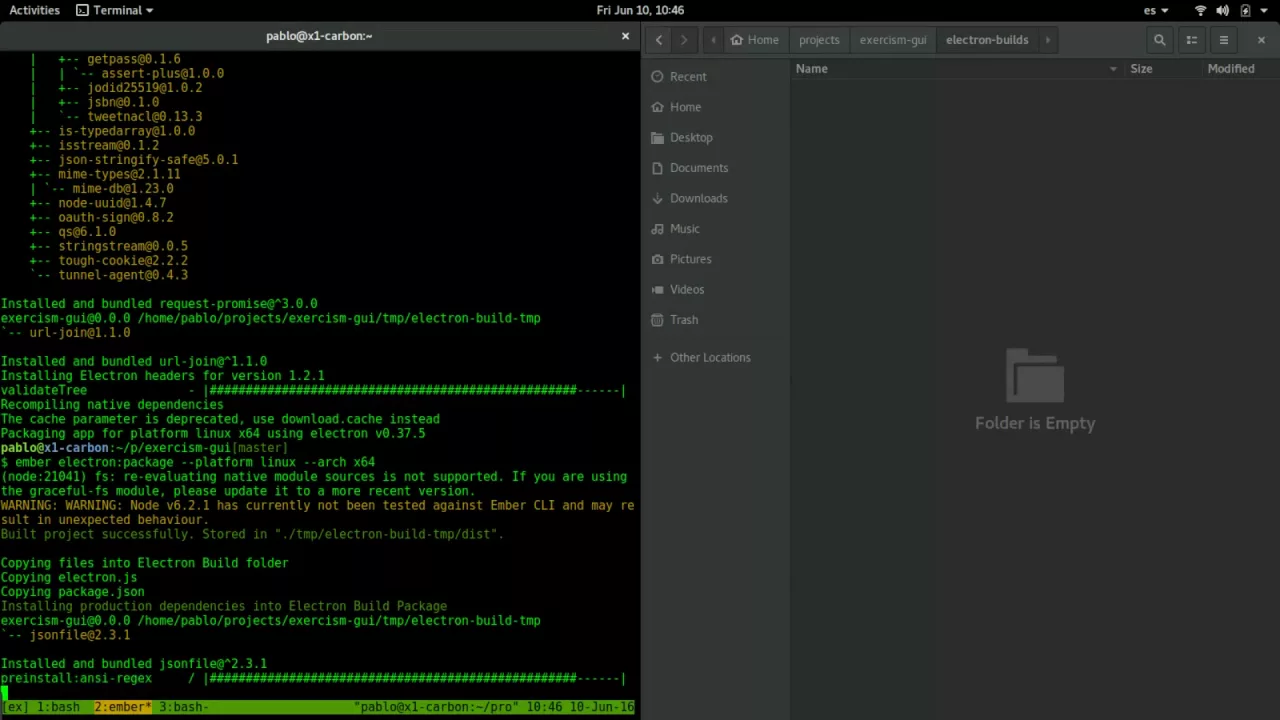
Task: Switch to tmux window 1:bash
Action: (x=58, y=707)
